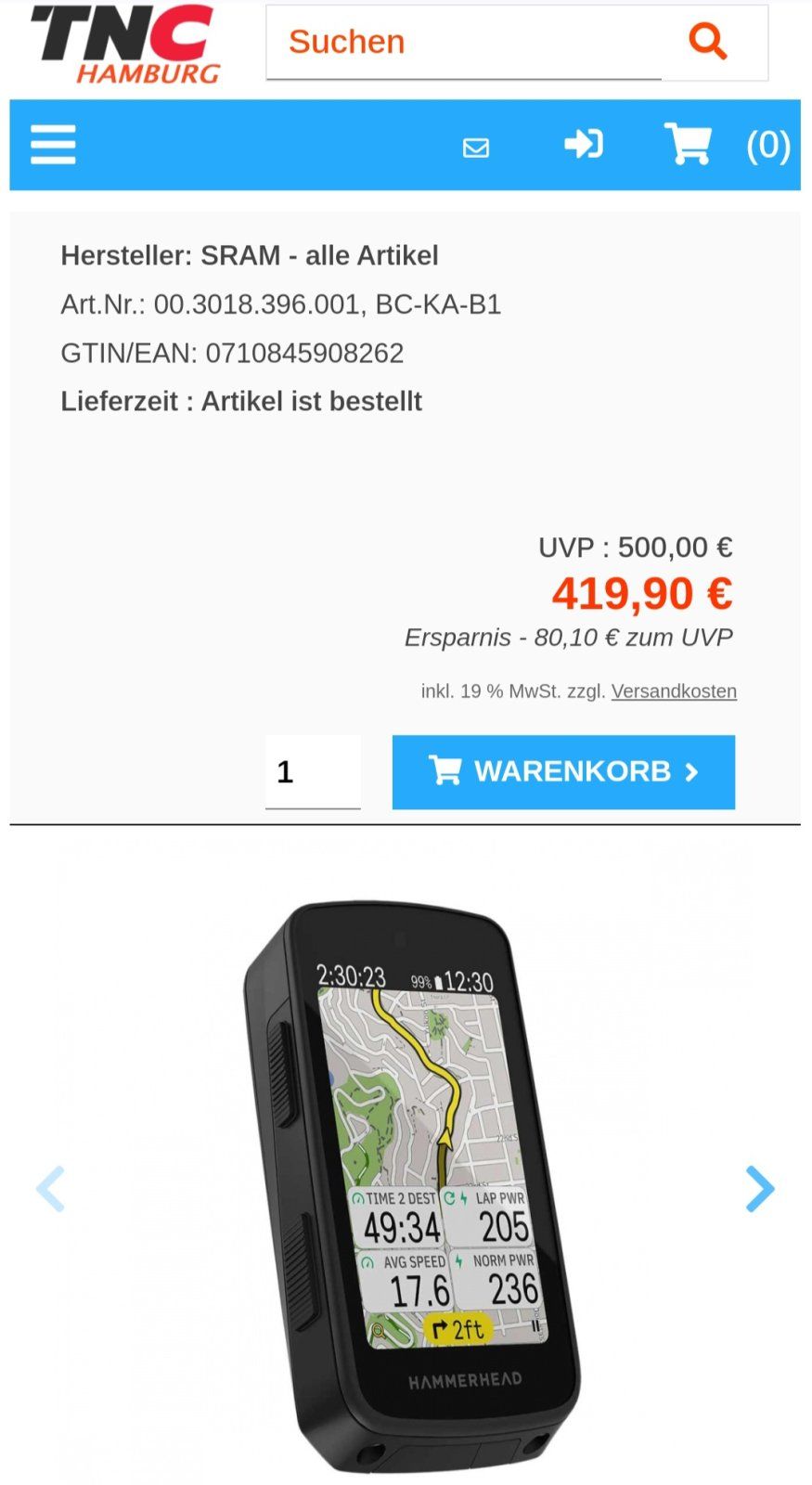
Task: Click the 419,90 € price text
Action: point(642,593)
